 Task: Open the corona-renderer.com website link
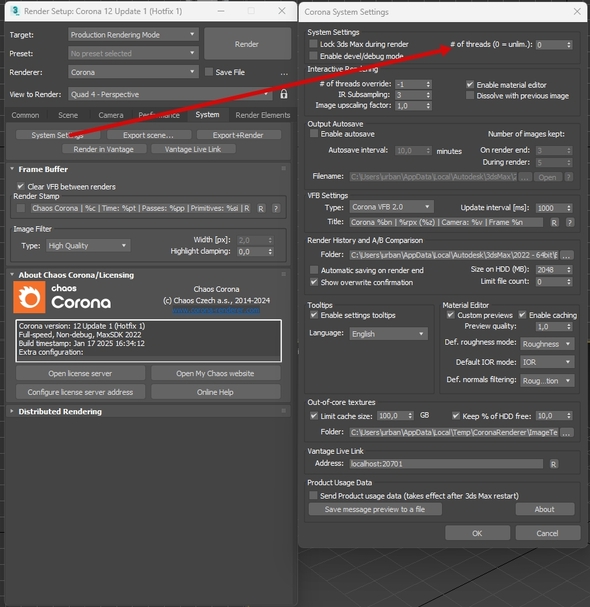pos(216,310)
